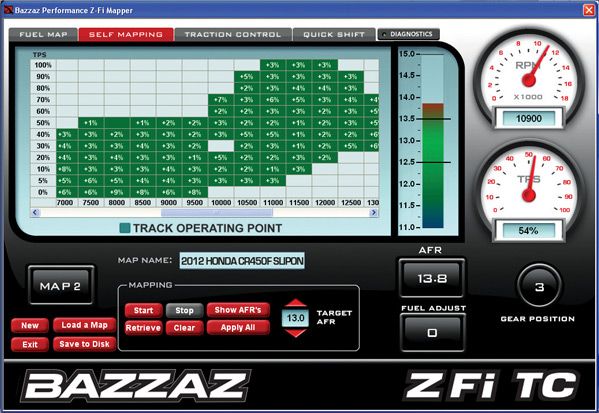
Task: Click the 100% TPS row header
Action: tap(43, 65)
